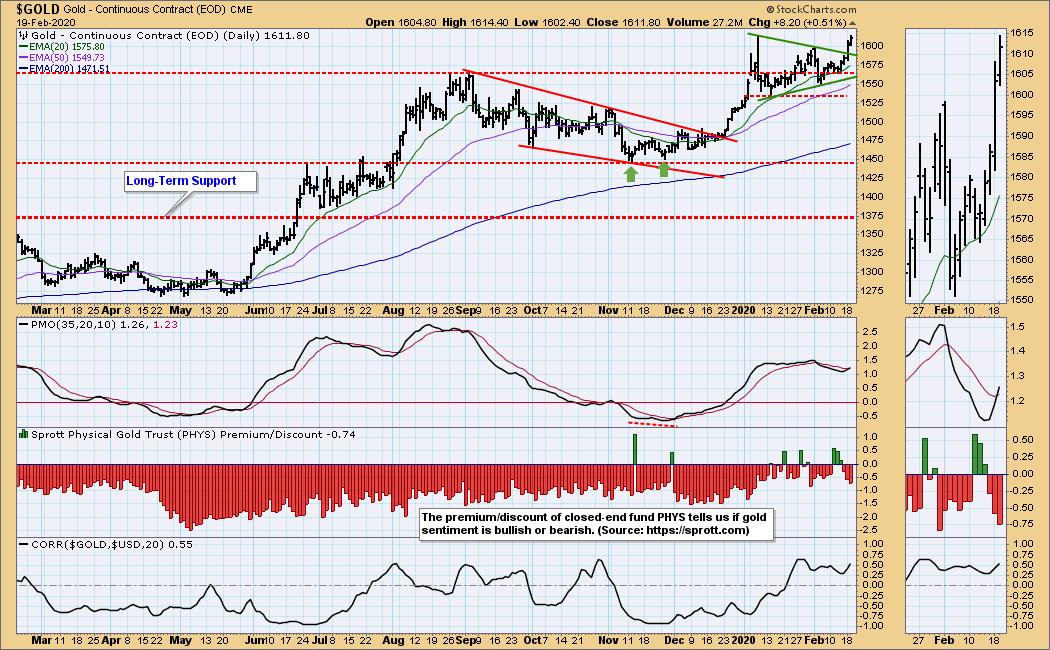Click the Chg +8.20 (+0.51%) value
Screen dimensions: 1050x650
pos(797,22)
